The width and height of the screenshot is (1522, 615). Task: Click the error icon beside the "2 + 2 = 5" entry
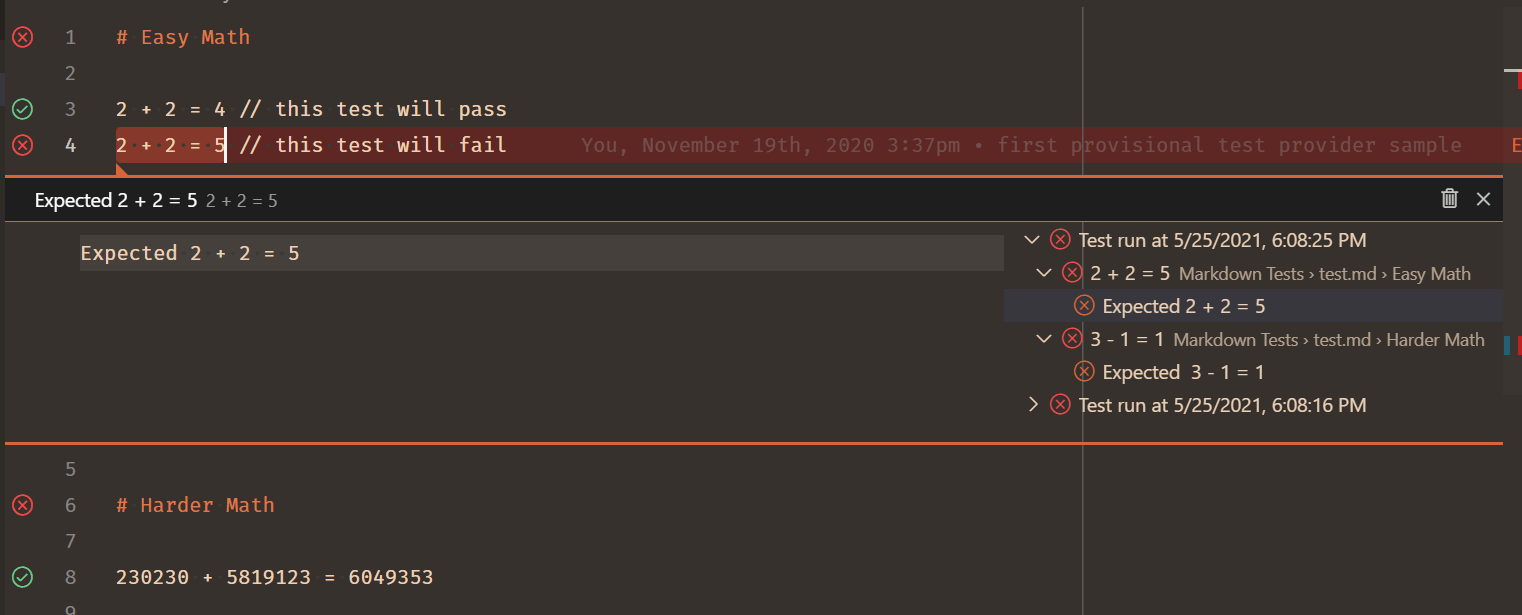click(x=1072, y=273)
